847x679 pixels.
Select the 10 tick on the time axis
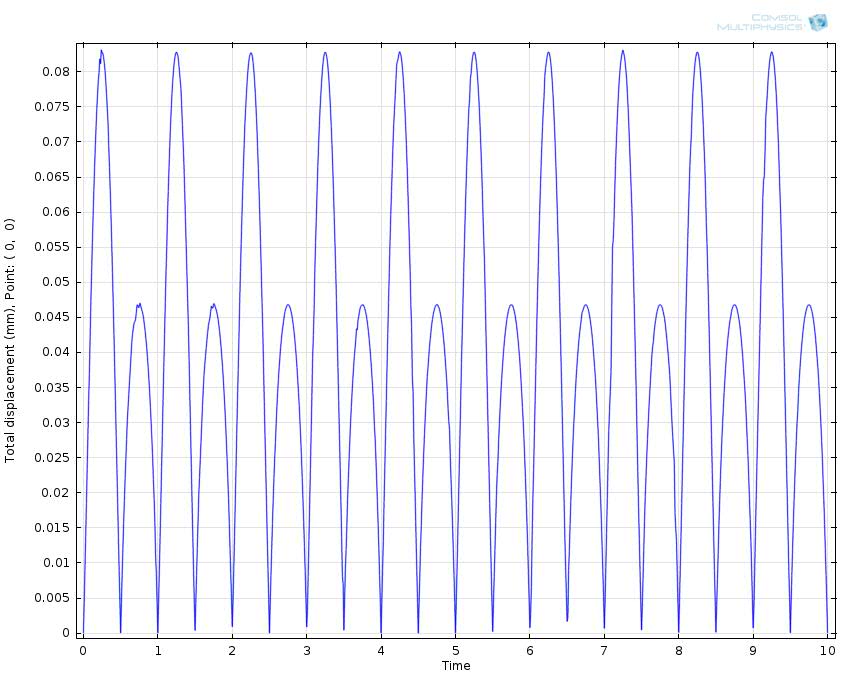827,651
